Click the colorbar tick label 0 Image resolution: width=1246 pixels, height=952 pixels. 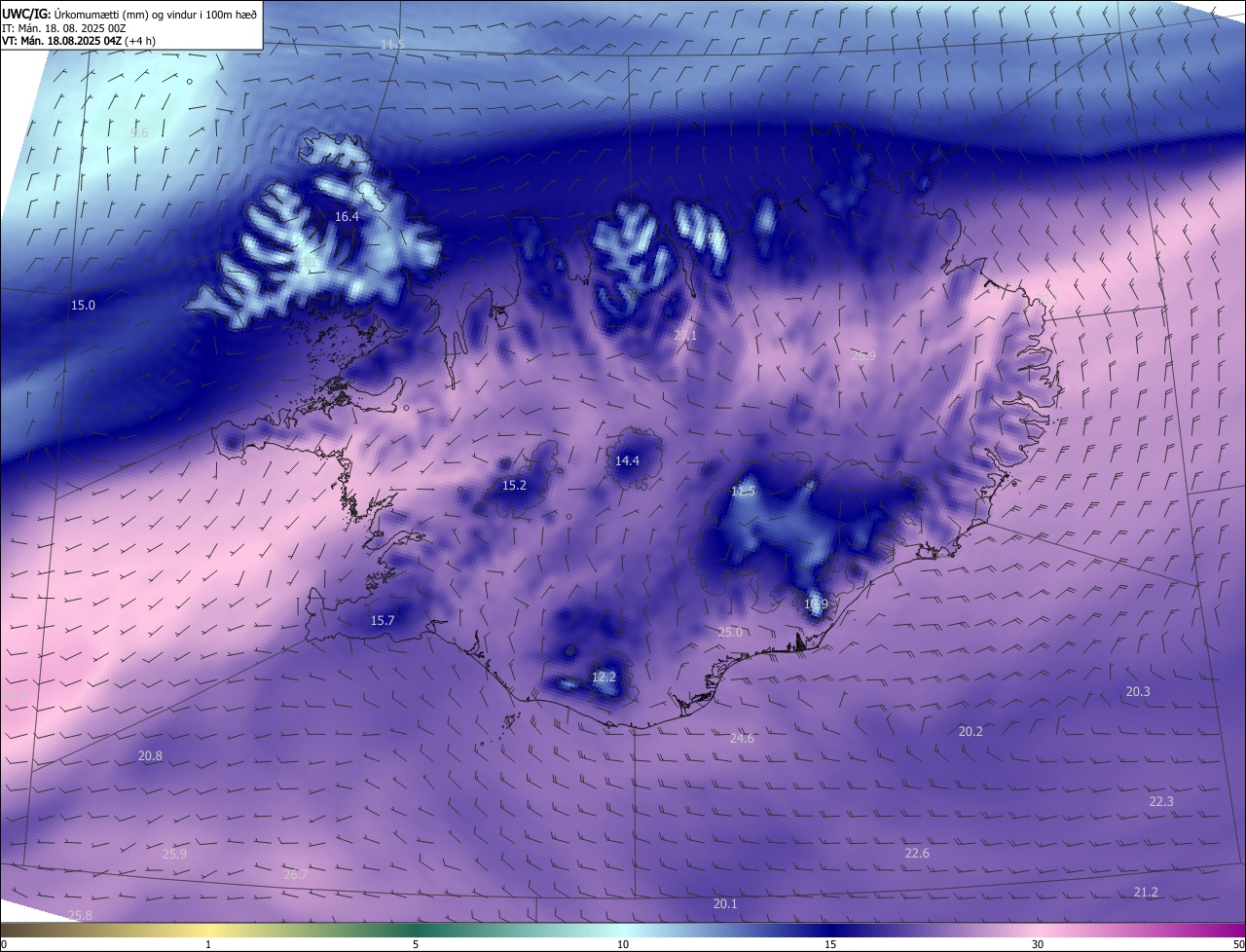click(x=4, y=945)
